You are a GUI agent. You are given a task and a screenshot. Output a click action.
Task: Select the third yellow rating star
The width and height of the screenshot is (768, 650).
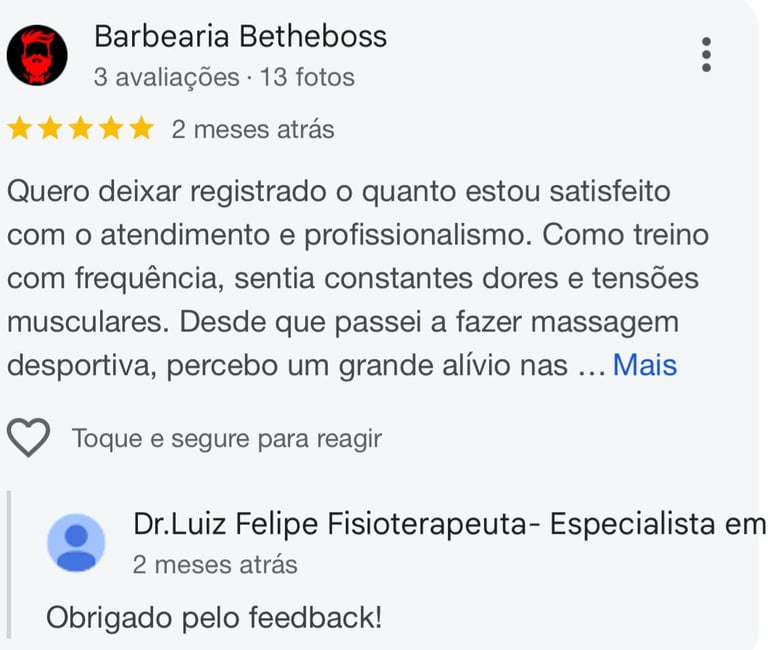coord(81,128)
